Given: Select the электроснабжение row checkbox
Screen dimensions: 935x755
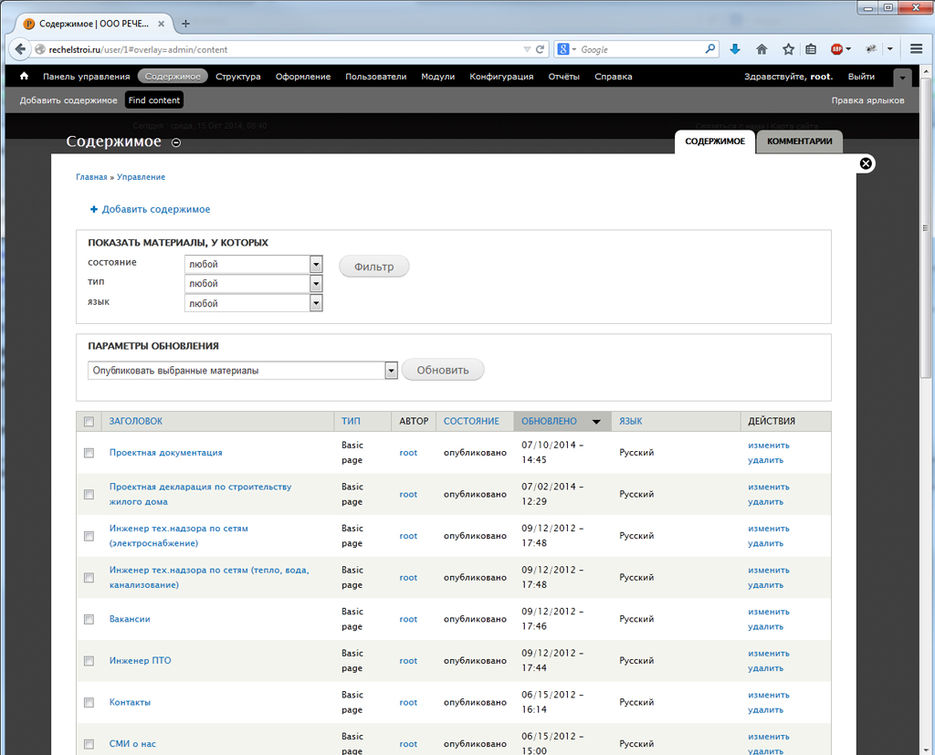Looking at the screenshot, I should tap(89, 536).
